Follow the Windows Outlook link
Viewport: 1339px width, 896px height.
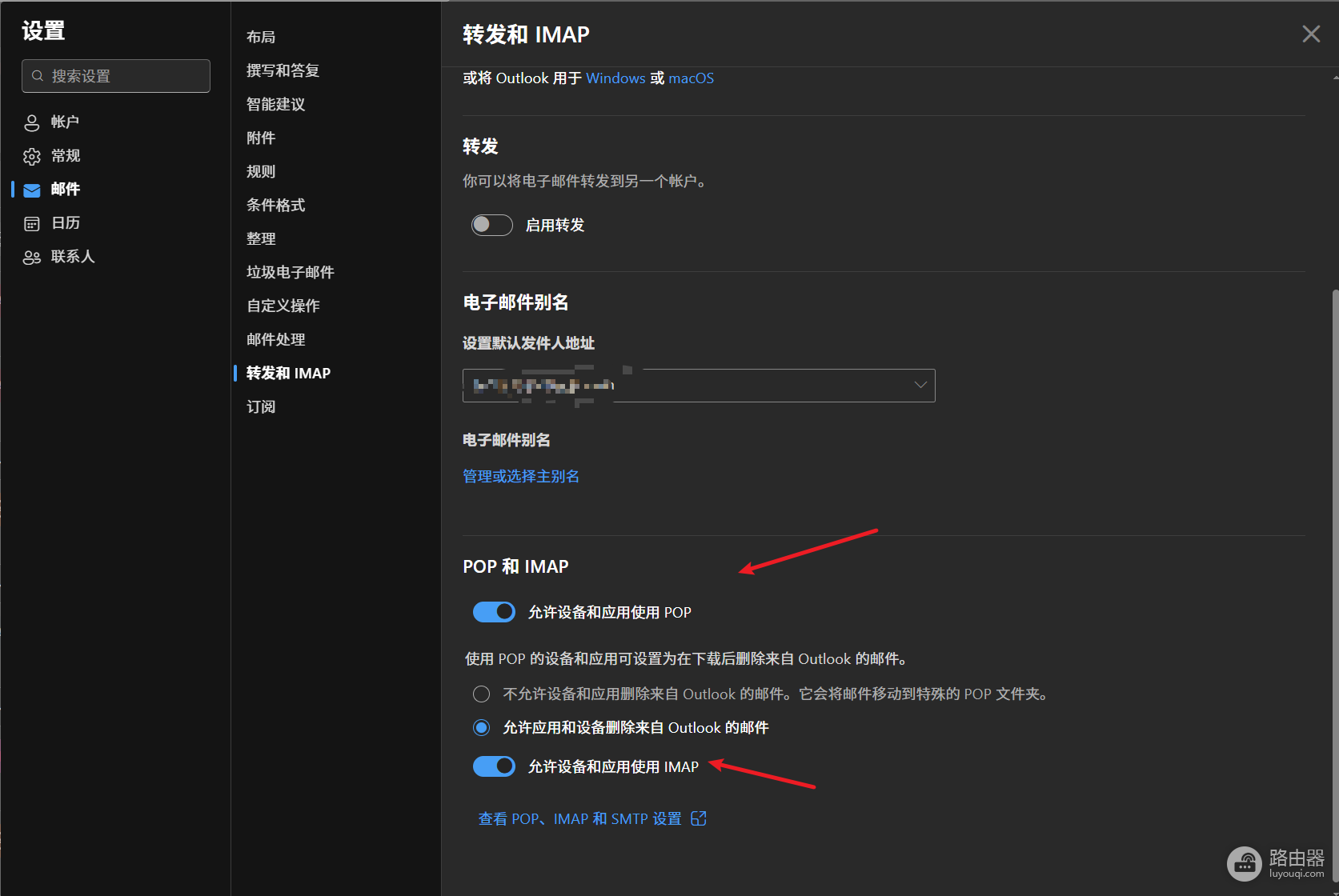(x=615, y=78)
